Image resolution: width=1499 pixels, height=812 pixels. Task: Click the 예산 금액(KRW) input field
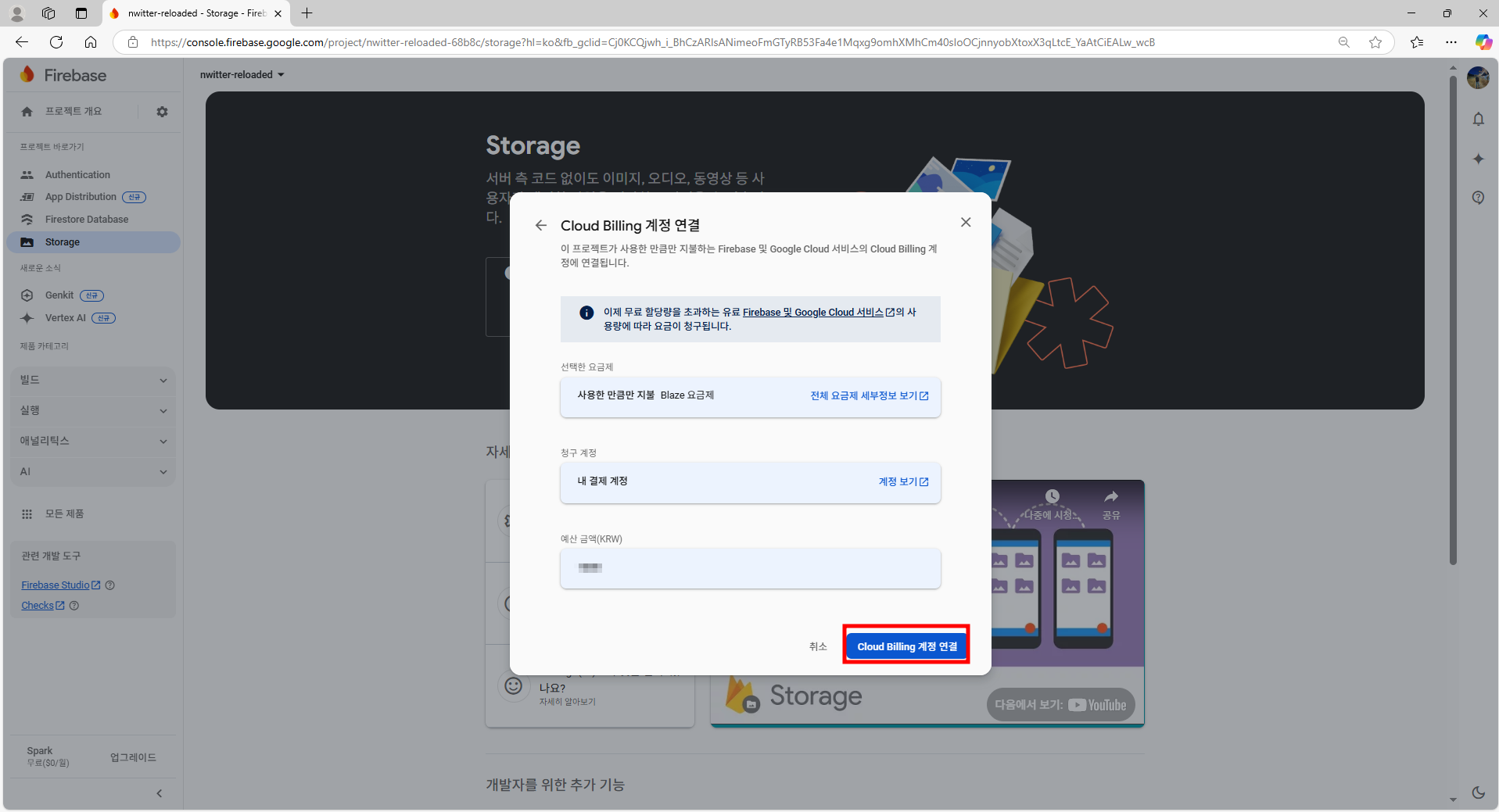[751, 568]
